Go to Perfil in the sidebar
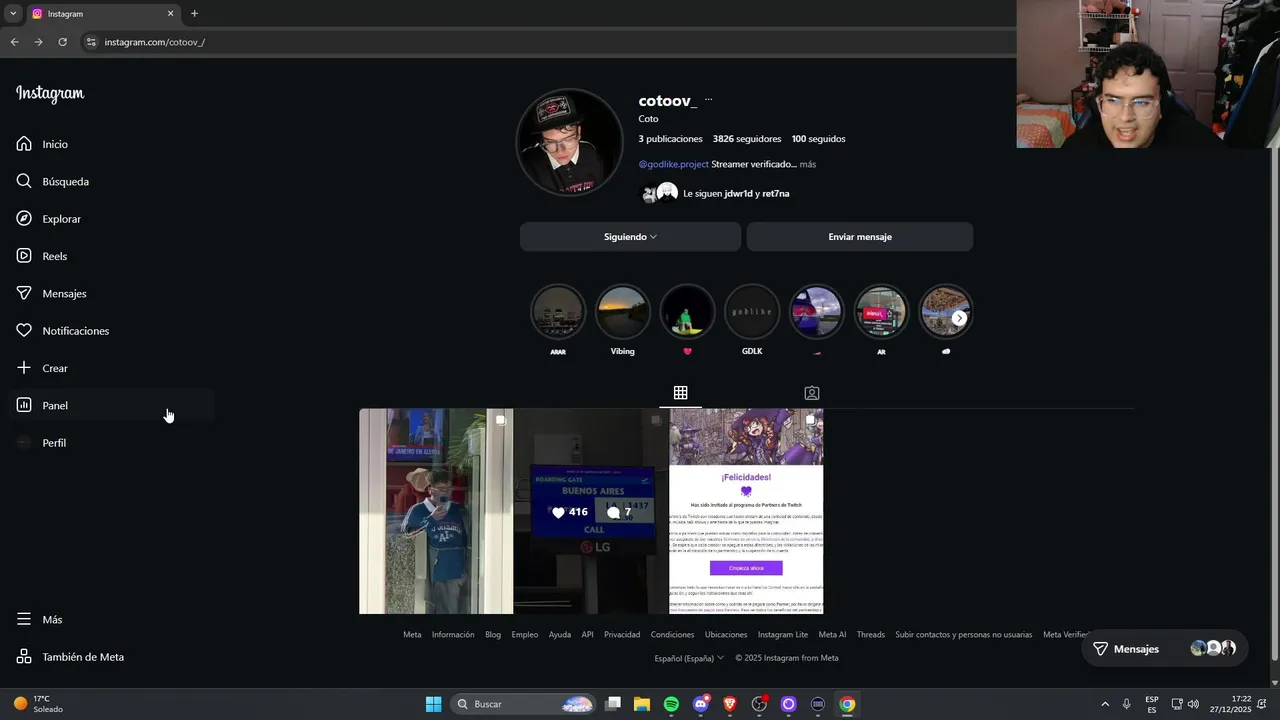Image resolution: width=1280 pixels, height=720 pixels. tap(41, 443)
